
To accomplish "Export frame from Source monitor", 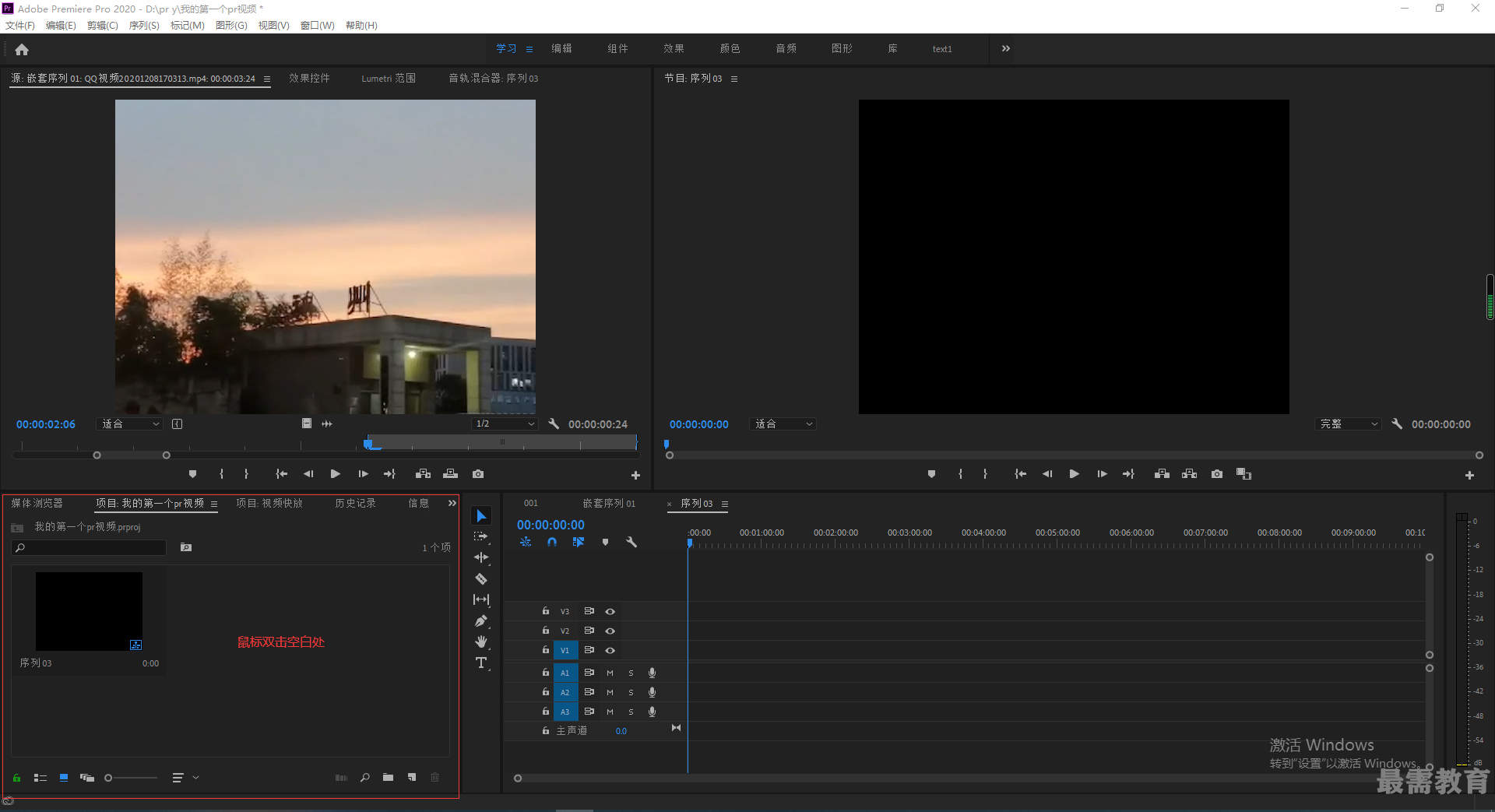I will tap(478, 473).
